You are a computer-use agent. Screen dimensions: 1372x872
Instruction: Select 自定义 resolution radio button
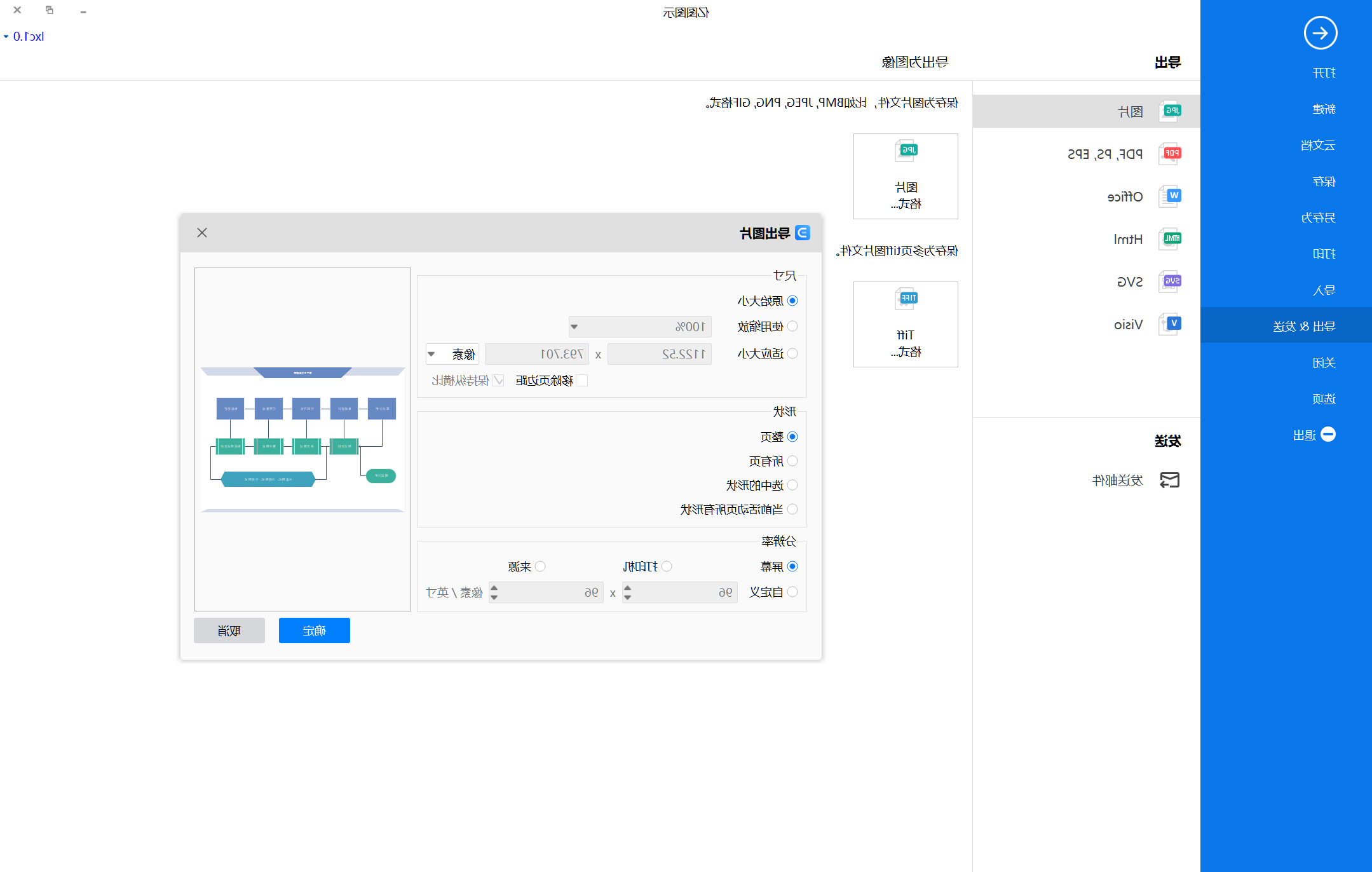click(792, 592)
